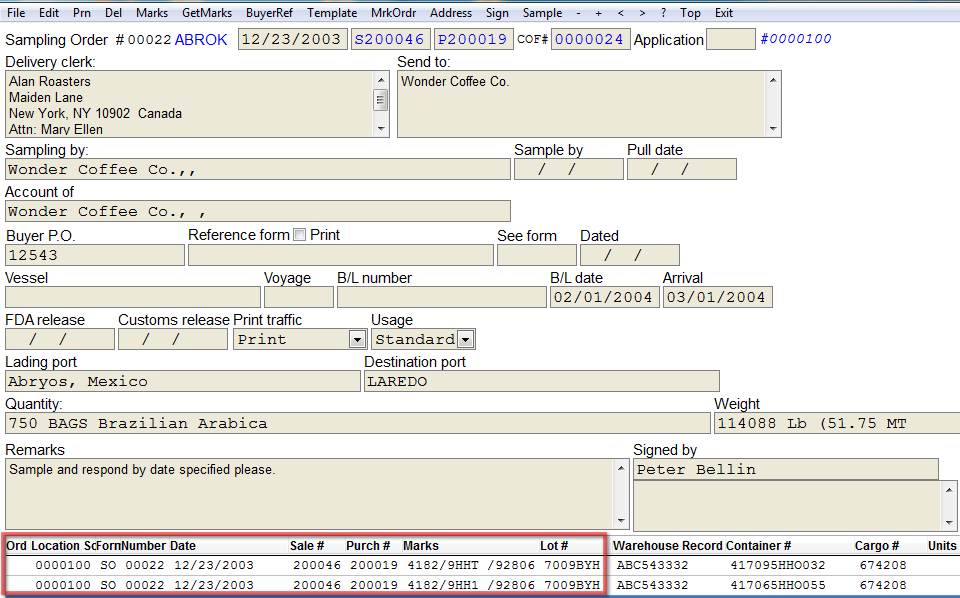Click the Signed by field Peter Bellin
Screen dimensions: 960x598
click(x=786, y=469)
